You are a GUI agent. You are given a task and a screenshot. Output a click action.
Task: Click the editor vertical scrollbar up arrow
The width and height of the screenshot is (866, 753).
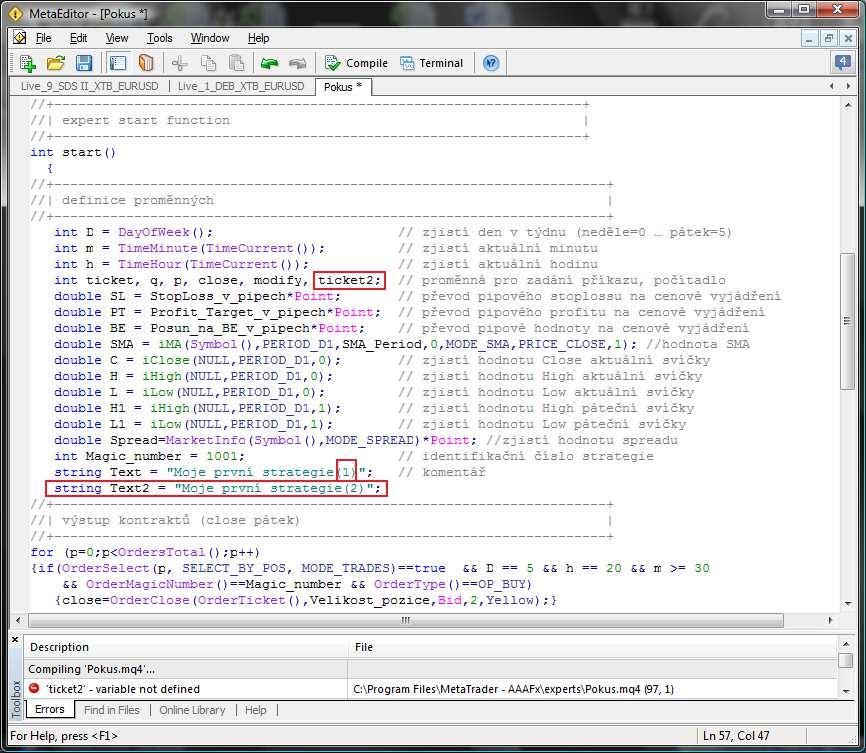tap(848, 104)
